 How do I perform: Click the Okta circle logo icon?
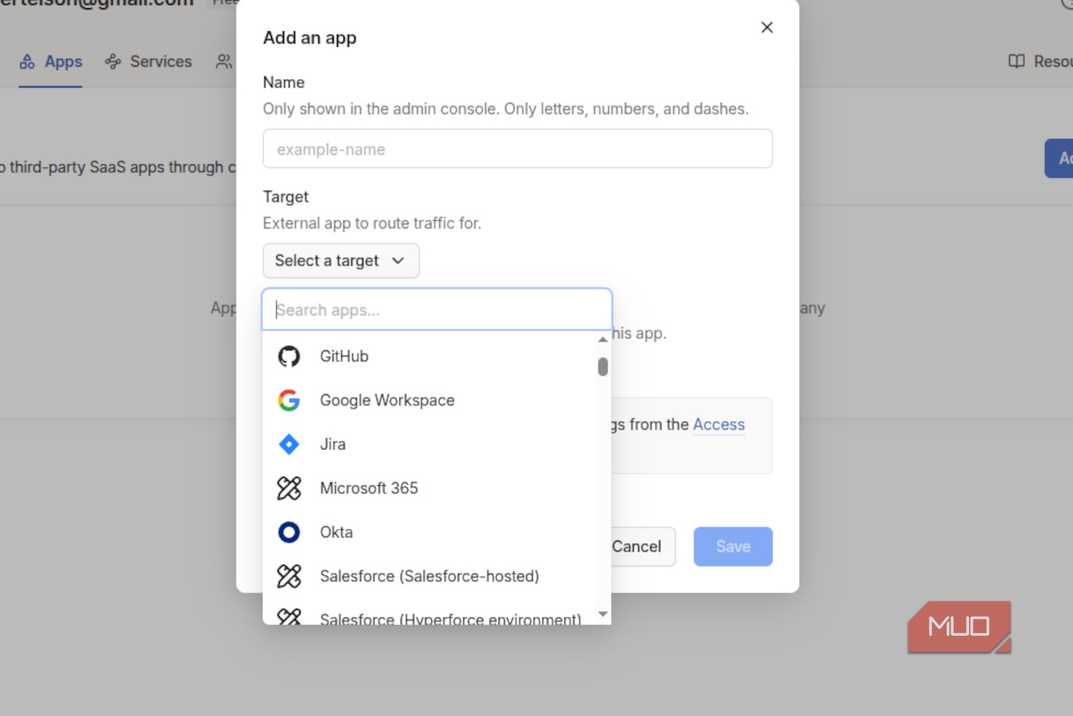[289, 532]
